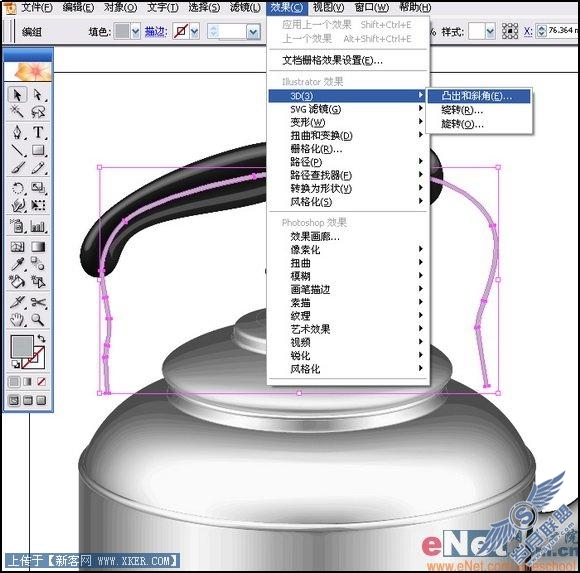
Task: Select the Type (T) tool
Action: pyautogui.click(x=38, y=132)
